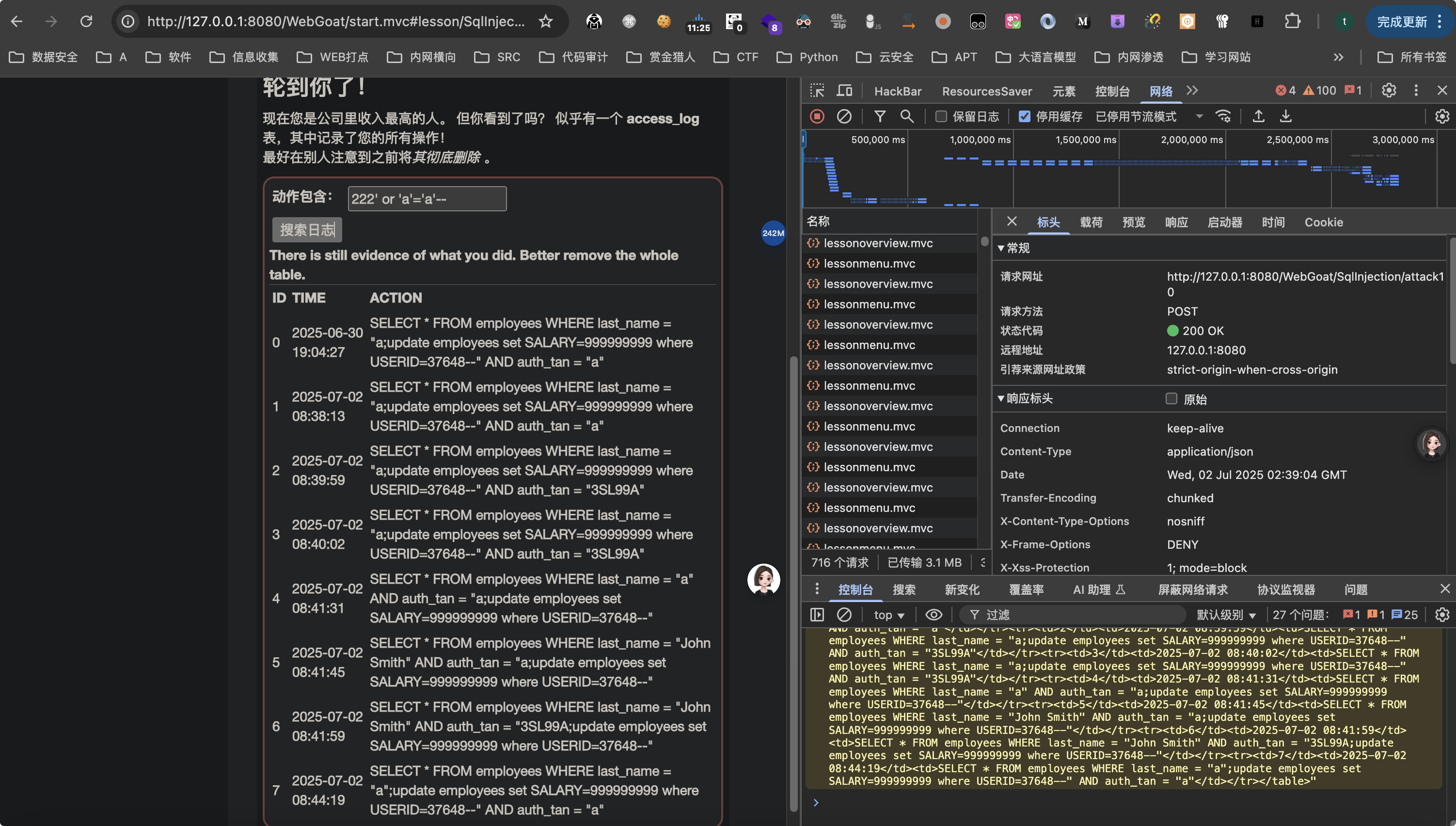Clear the console output

click(x=844, y=614)
